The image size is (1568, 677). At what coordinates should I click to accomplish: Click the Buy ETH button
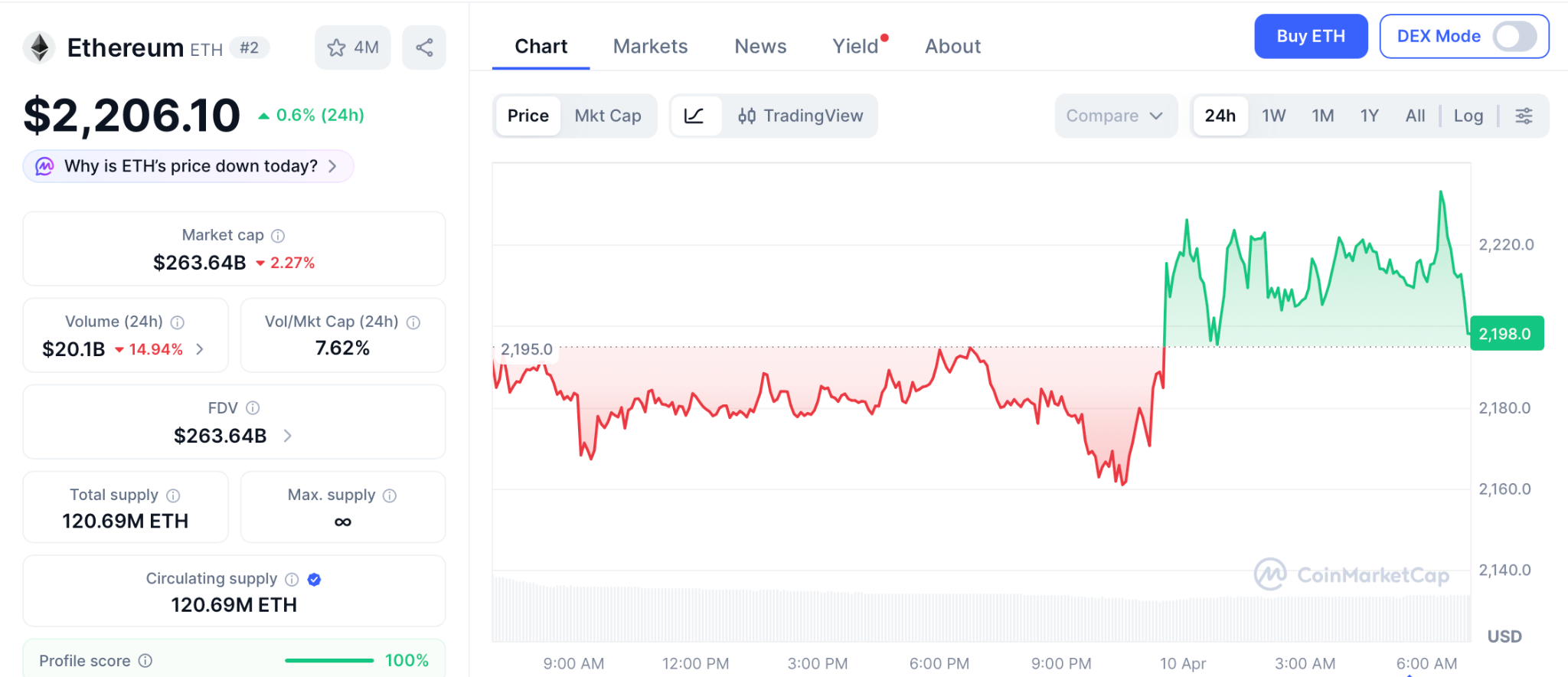(1310, 36)
